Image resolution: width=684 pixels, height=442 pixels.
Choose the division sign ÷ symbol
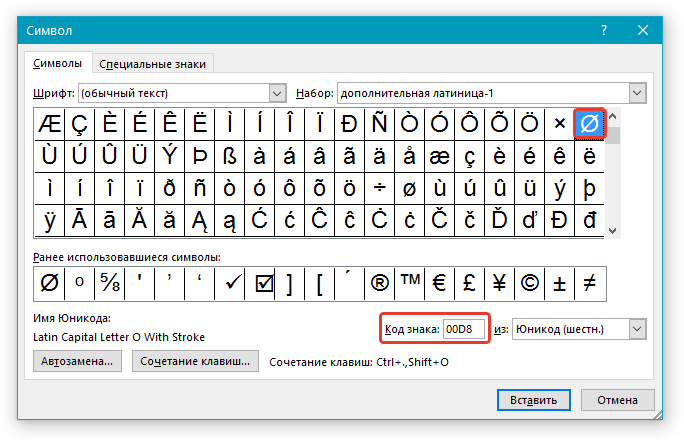coord(380,188)
